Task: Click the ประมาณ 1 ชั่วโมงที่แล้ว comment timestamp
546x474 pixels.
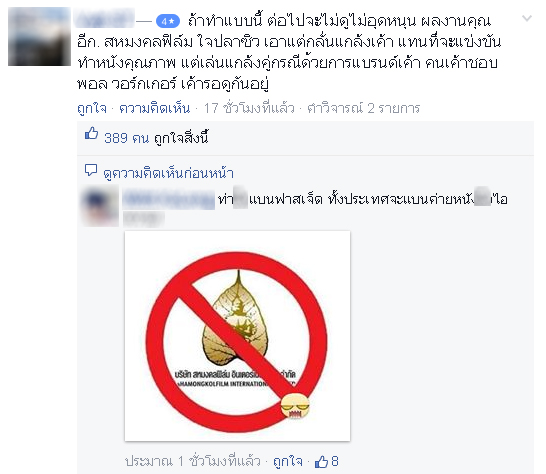Action: (x=193, y=461)
